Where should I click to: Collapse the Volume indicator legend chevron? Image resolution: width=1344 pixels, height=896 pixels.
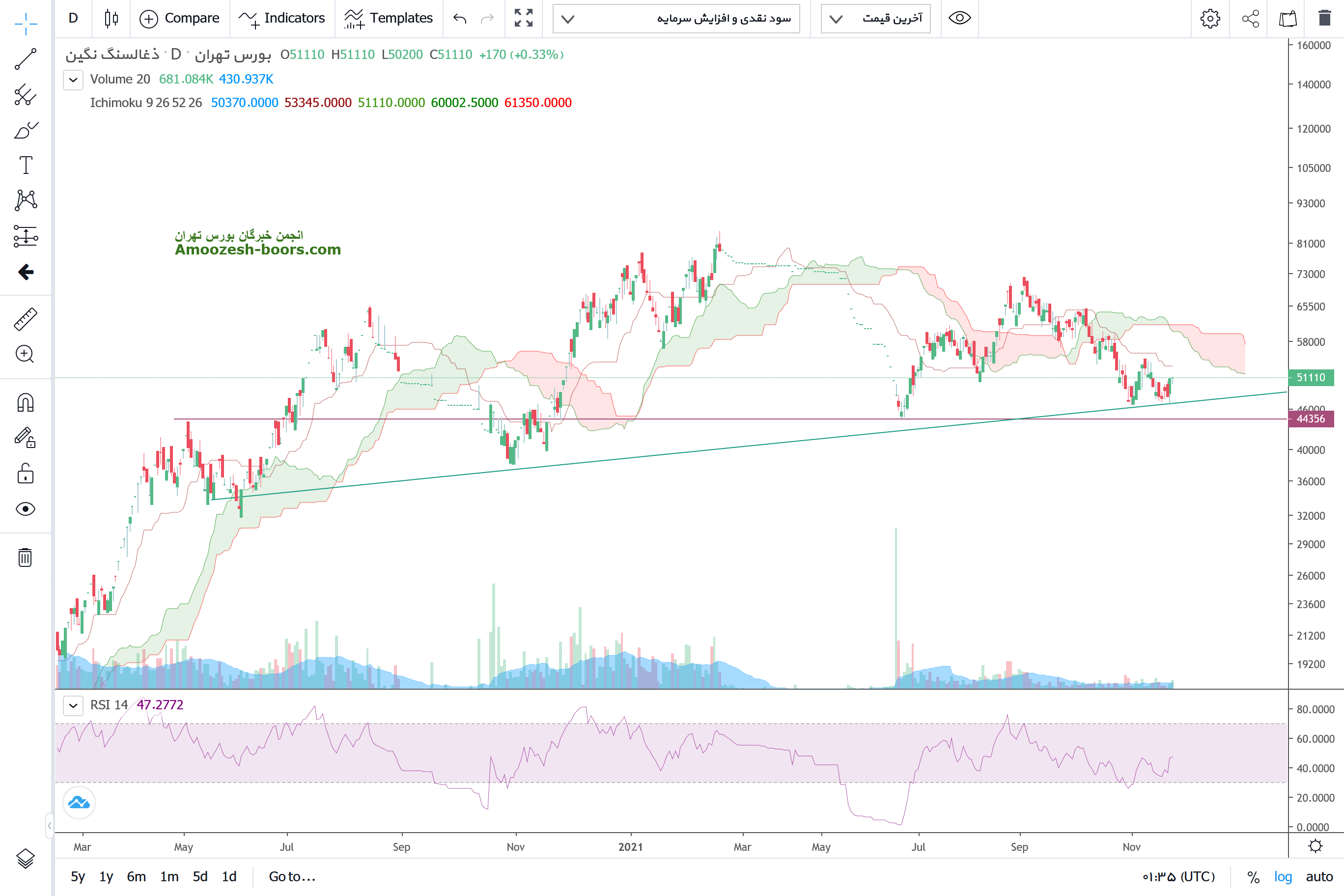tap(73, 80)
